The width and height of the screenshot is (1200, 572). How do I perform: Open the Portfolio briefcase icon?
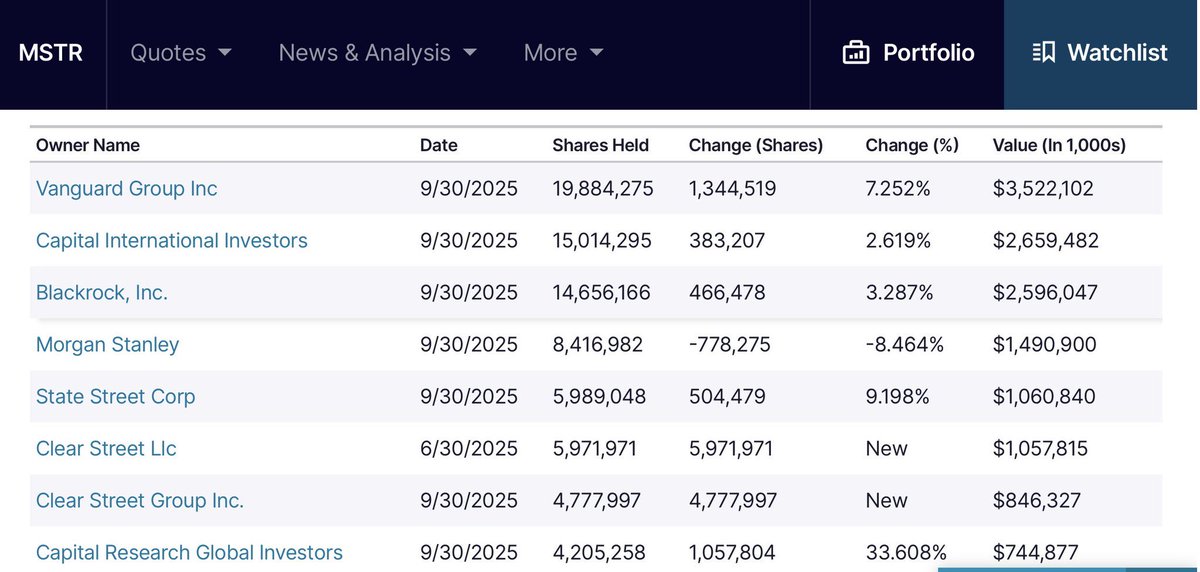click(x=856, y=53)
